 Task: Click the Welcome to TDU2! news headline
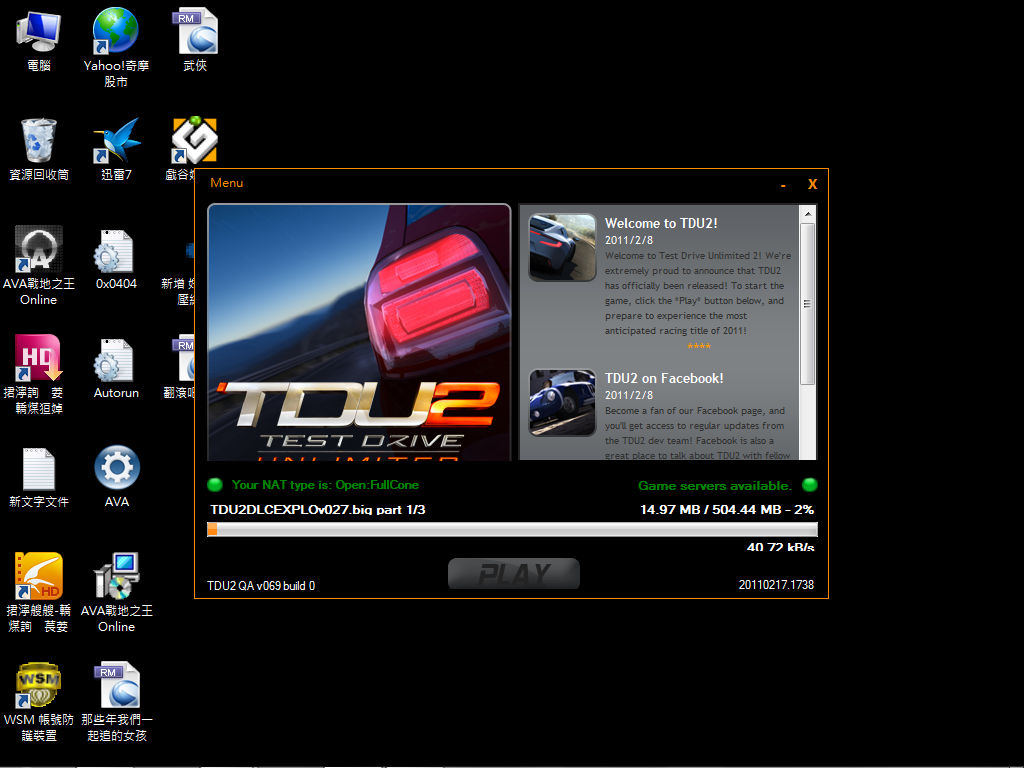tap(661, 223)
